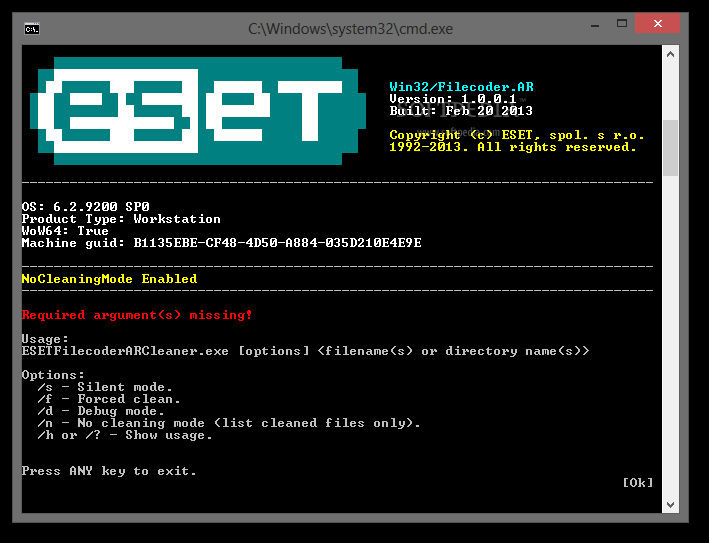The width and height of the screenshot is (709, 543).
Task: Click the /n - No cleaning mode option
Action: tap(229, 423)
